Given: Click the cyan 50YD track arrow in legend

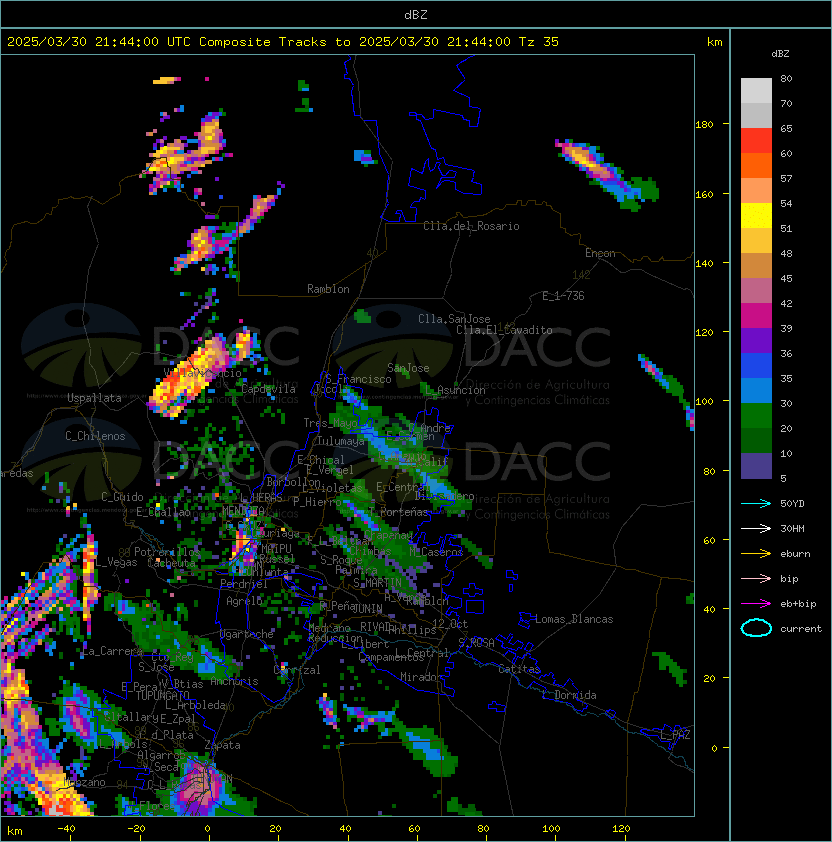Looking at the screenshot, I should pyautogui.click(x=756, y=503).
